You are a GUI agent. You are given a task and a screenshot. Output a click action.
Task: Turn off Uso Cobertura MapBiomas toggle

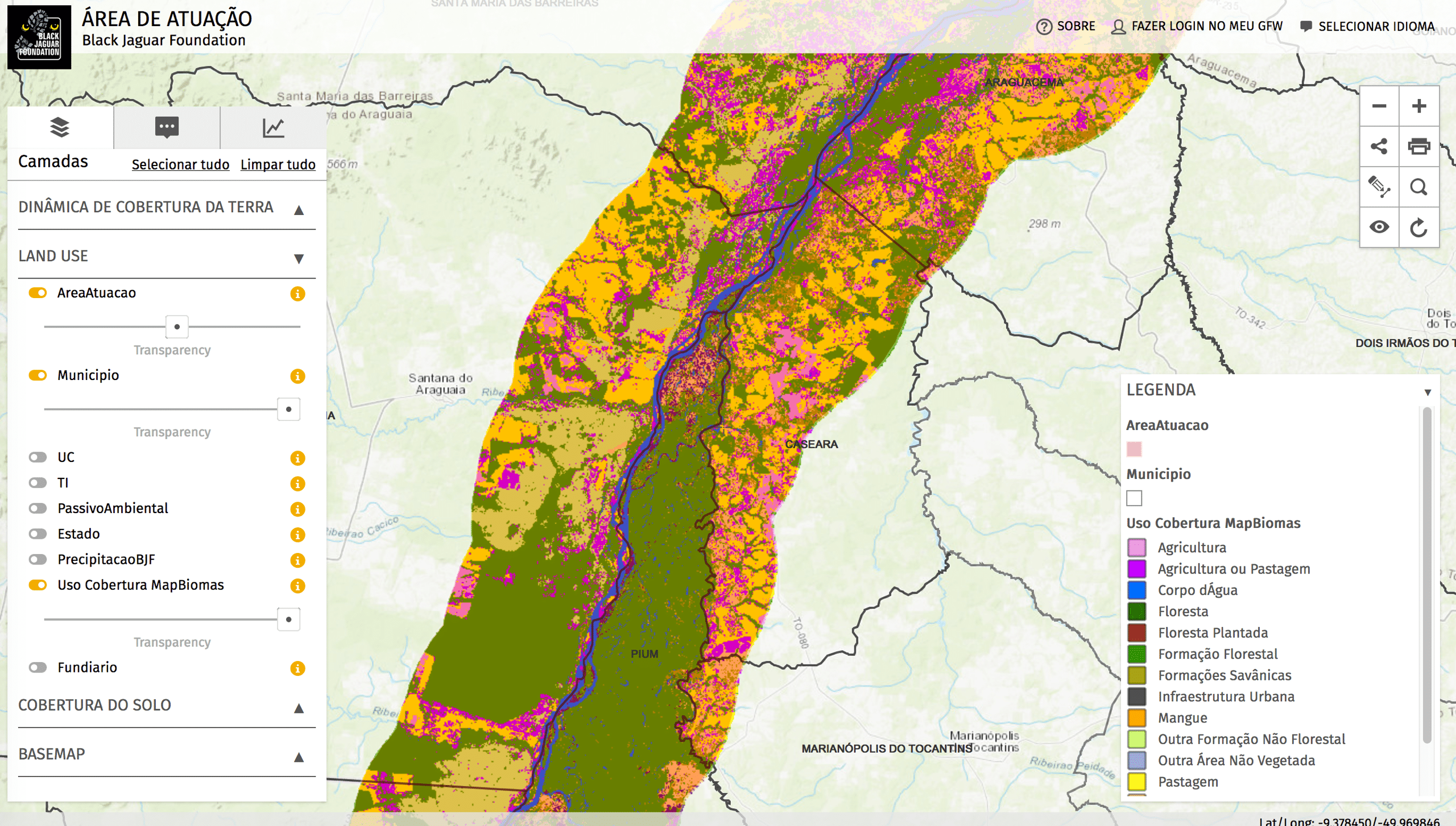coord(38,585)
